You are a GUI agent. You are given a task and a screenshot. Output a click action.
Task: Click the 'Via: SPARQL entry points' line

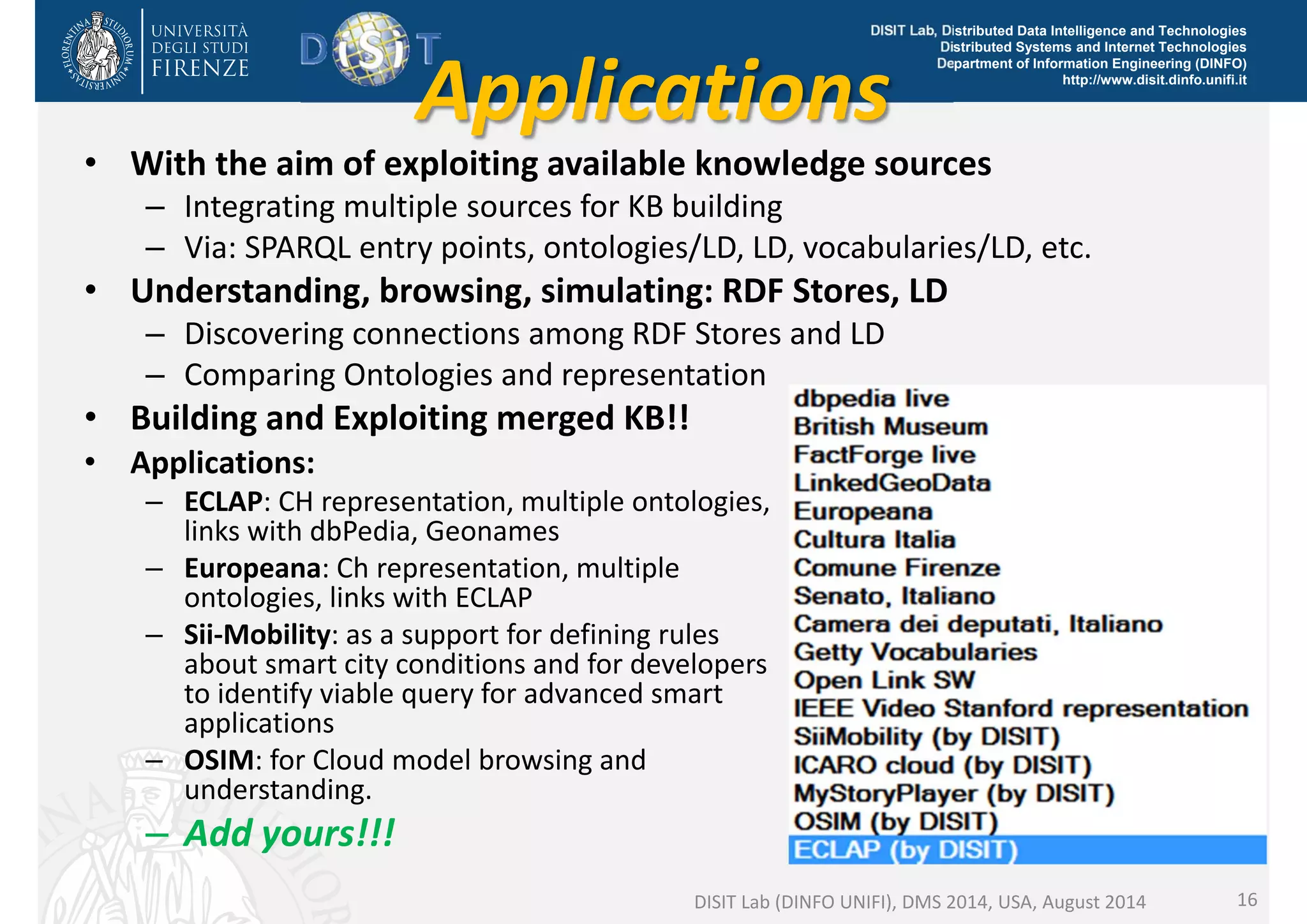click(638, 248)
